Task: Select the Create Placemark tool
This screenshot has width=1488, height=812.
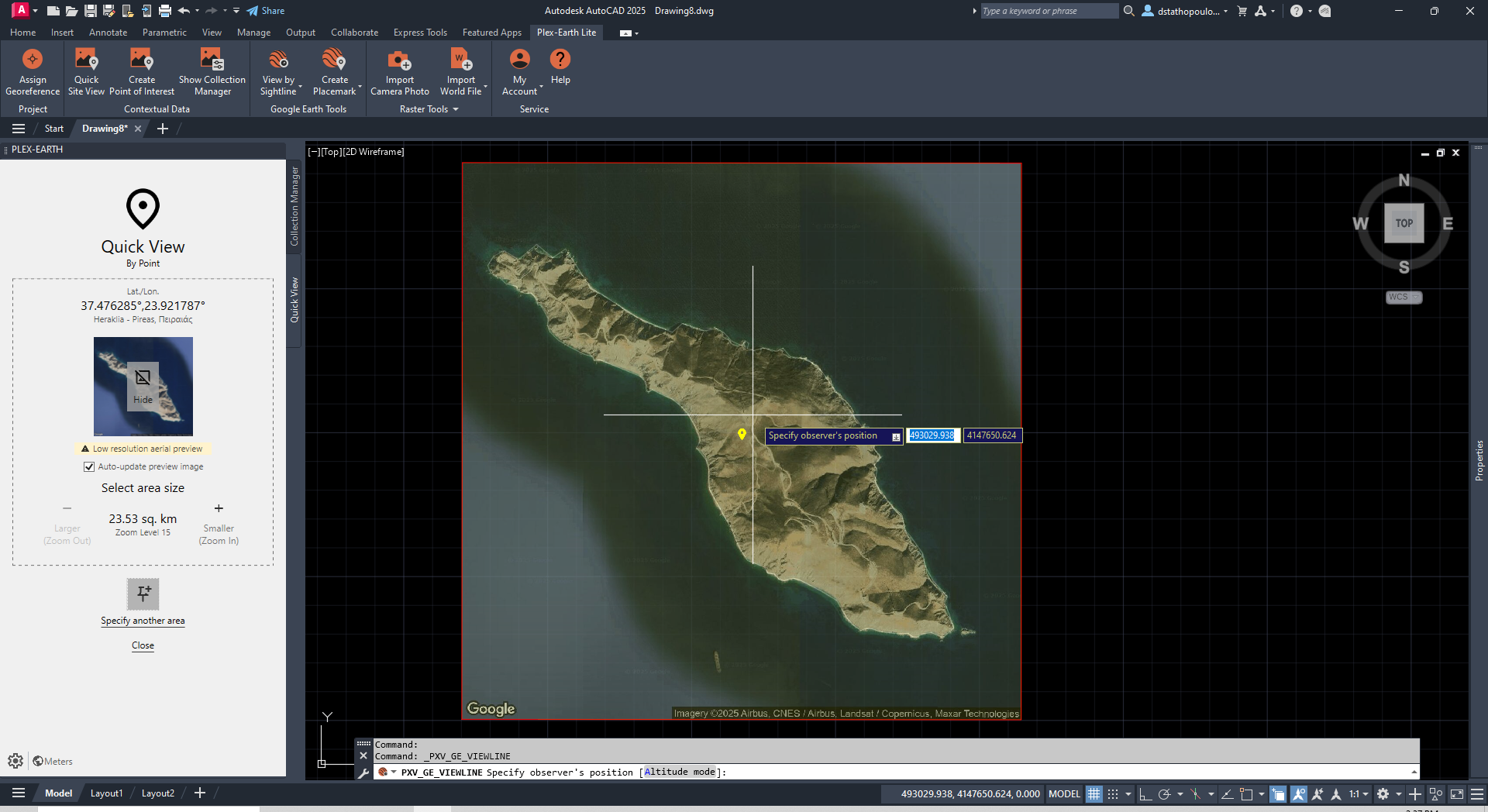Action: pos(335,72)
